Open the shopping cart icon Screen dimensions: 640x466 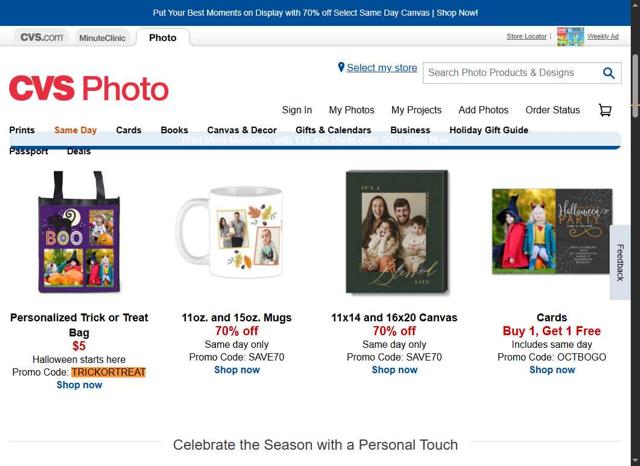(x=605, y=110)
